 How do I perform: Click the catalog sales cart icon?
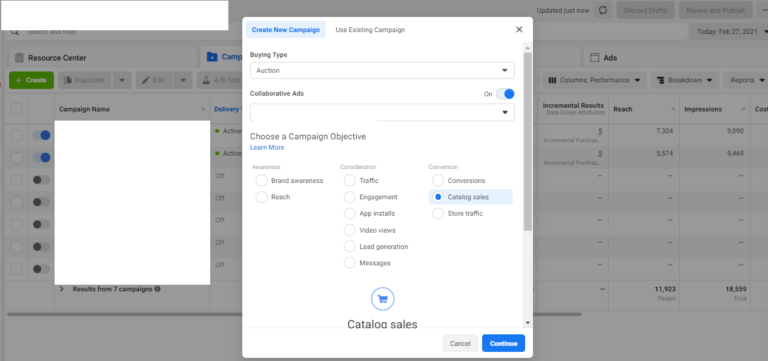pyautogui.click(x=383, y=299)
